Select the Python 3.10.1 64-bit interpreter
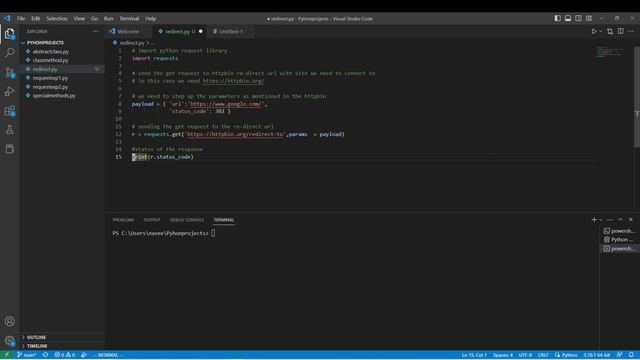 pos(596,355)
